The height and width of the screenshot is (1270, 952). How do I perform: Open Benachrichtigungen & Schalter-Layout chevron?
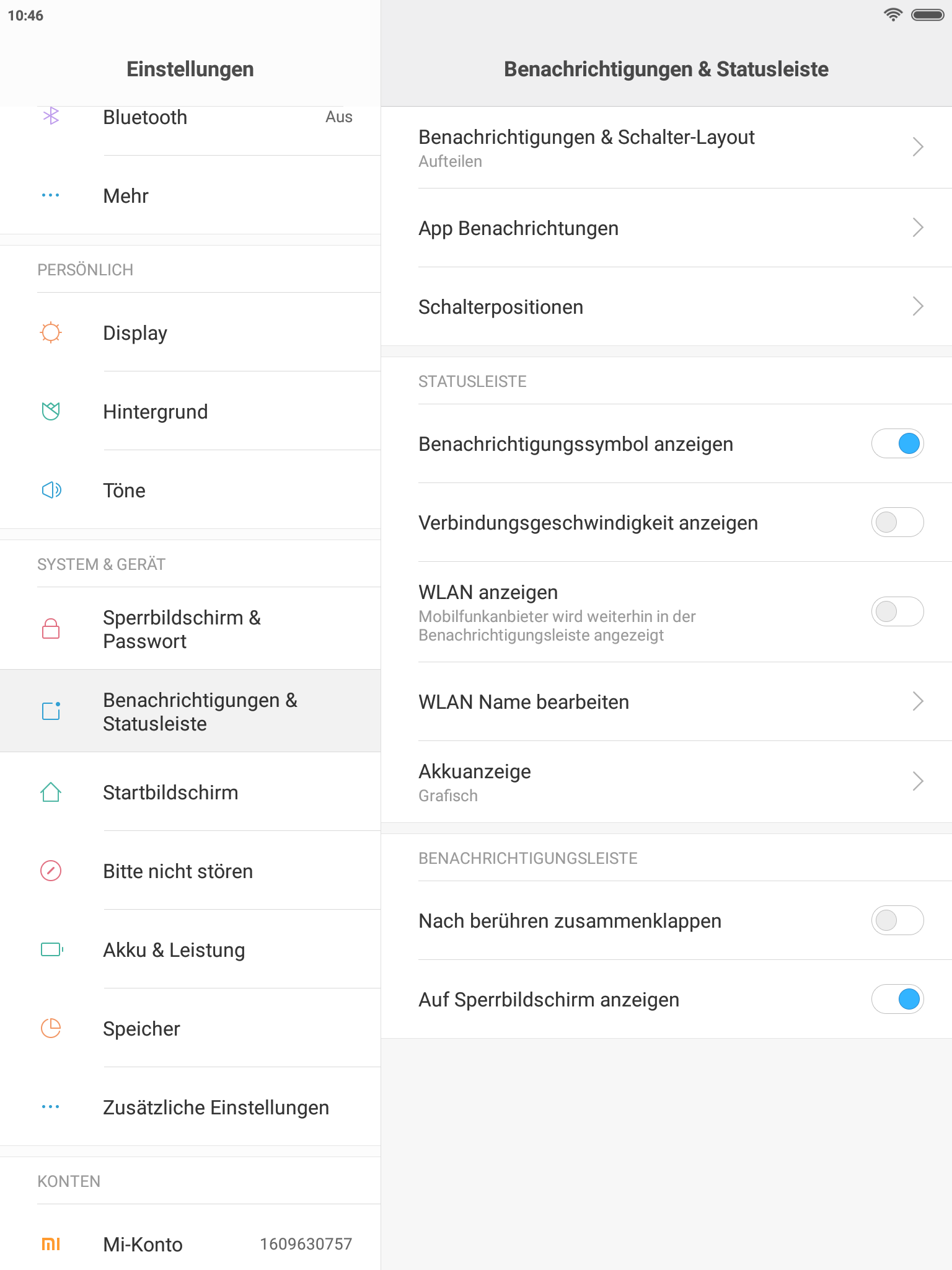[x=918, y=148]
